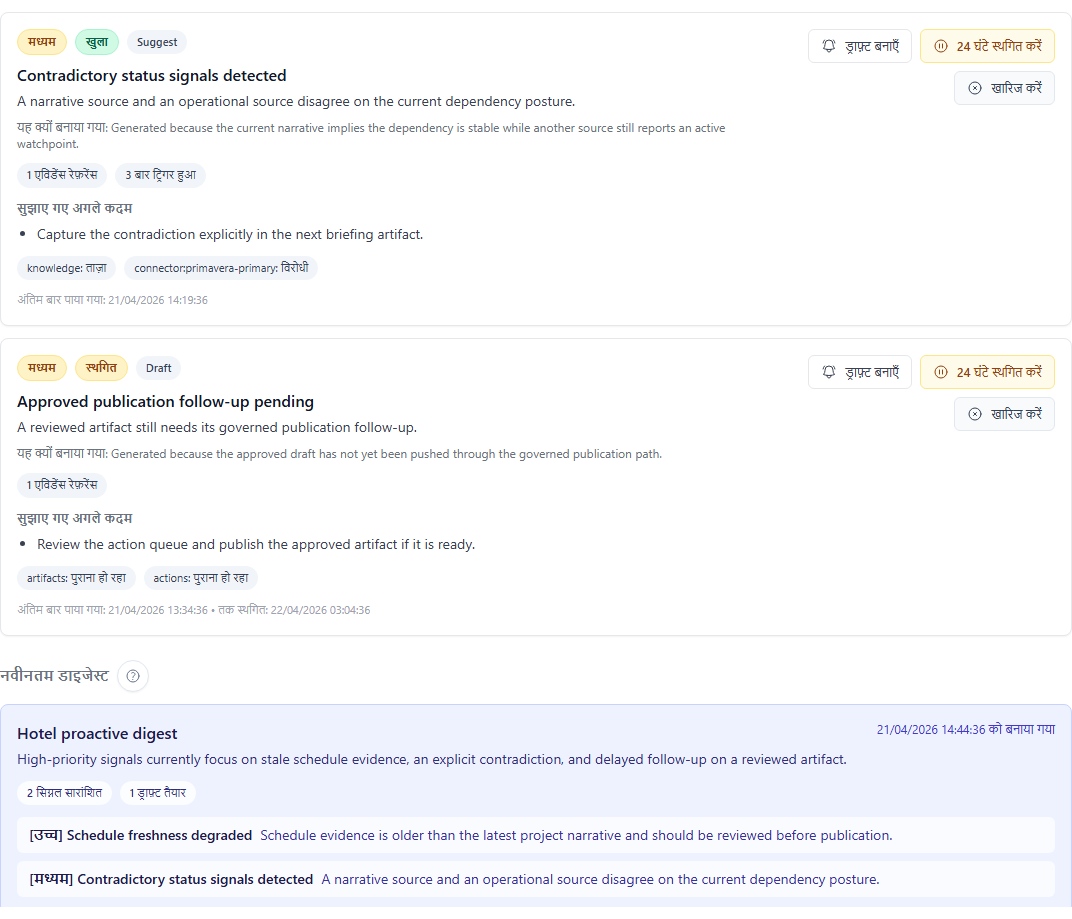Click the bell icon on the Contradictory status card
This screenshot has height=919, width=1072.
(829, 46)
